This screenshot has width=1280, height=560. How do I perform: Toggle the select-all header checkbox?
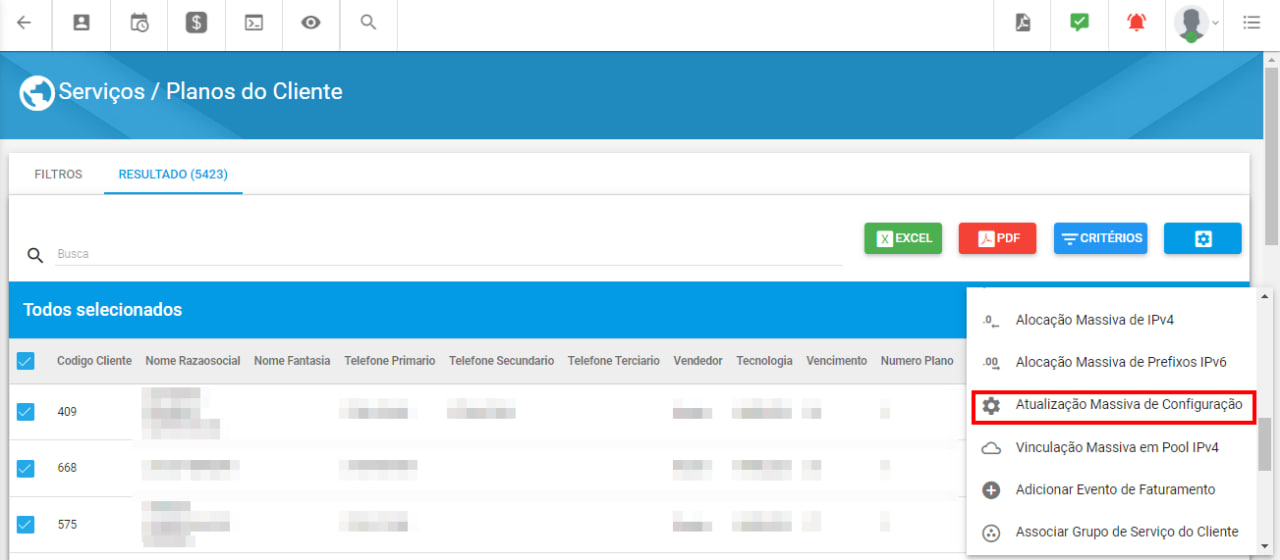pyautogui.click(x=25, y=361)
